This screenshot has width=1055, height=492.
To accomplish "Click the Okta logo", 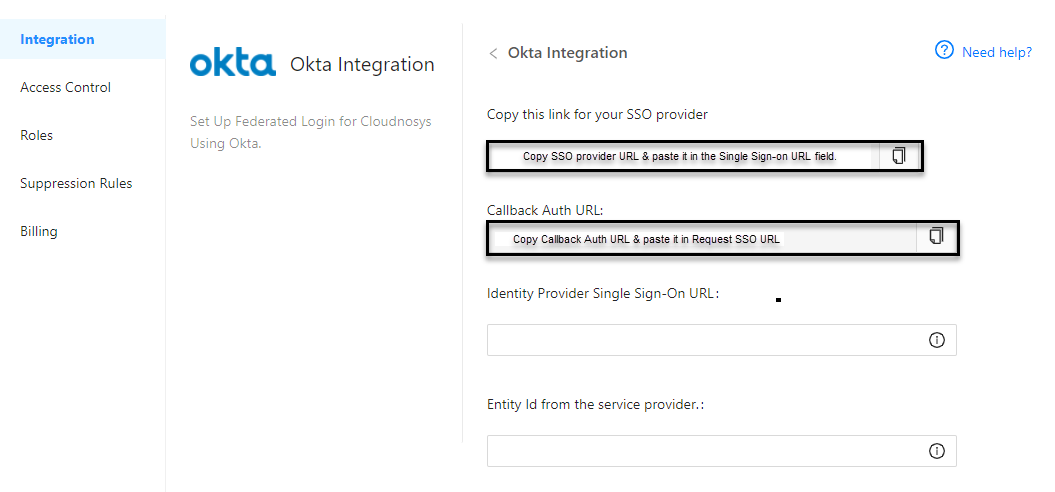I will (x=233, y=64).
